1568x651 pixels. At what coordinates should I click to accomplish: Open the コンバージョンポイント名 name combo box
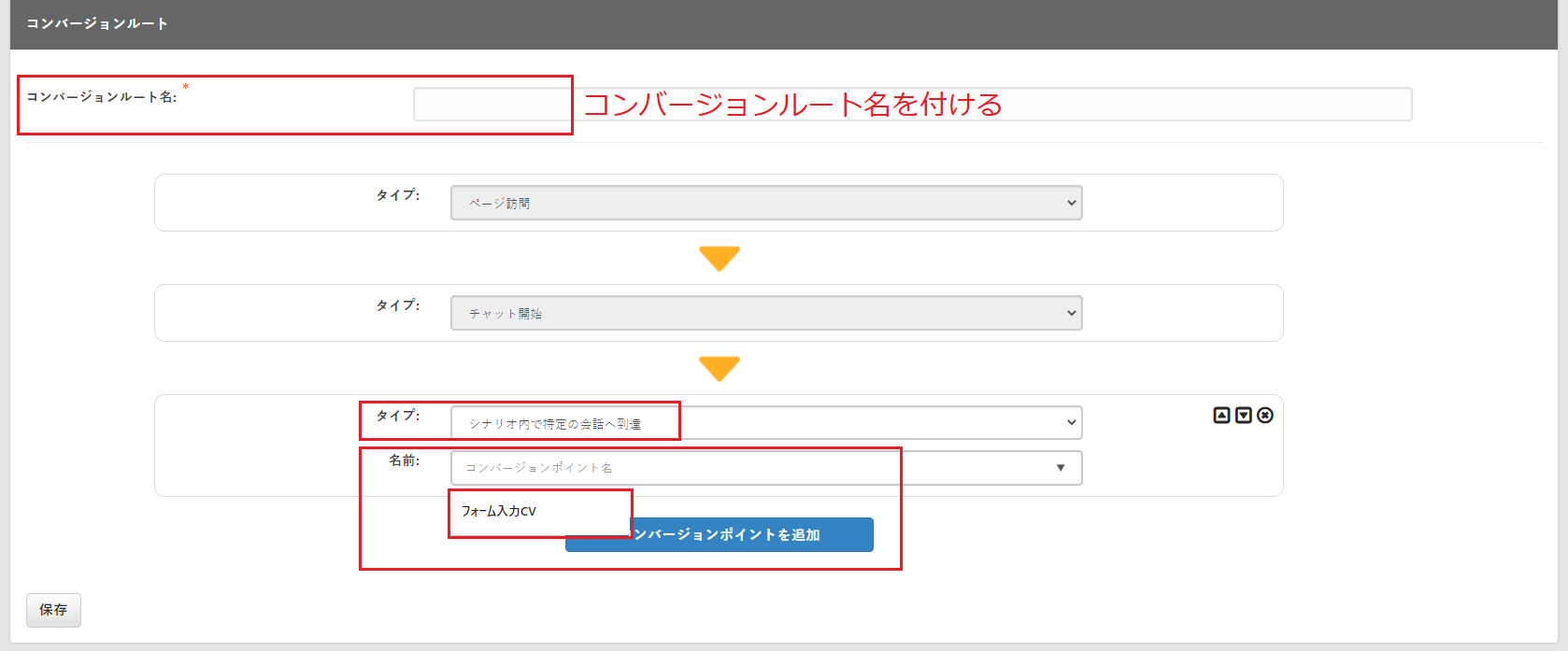[765, 468]
